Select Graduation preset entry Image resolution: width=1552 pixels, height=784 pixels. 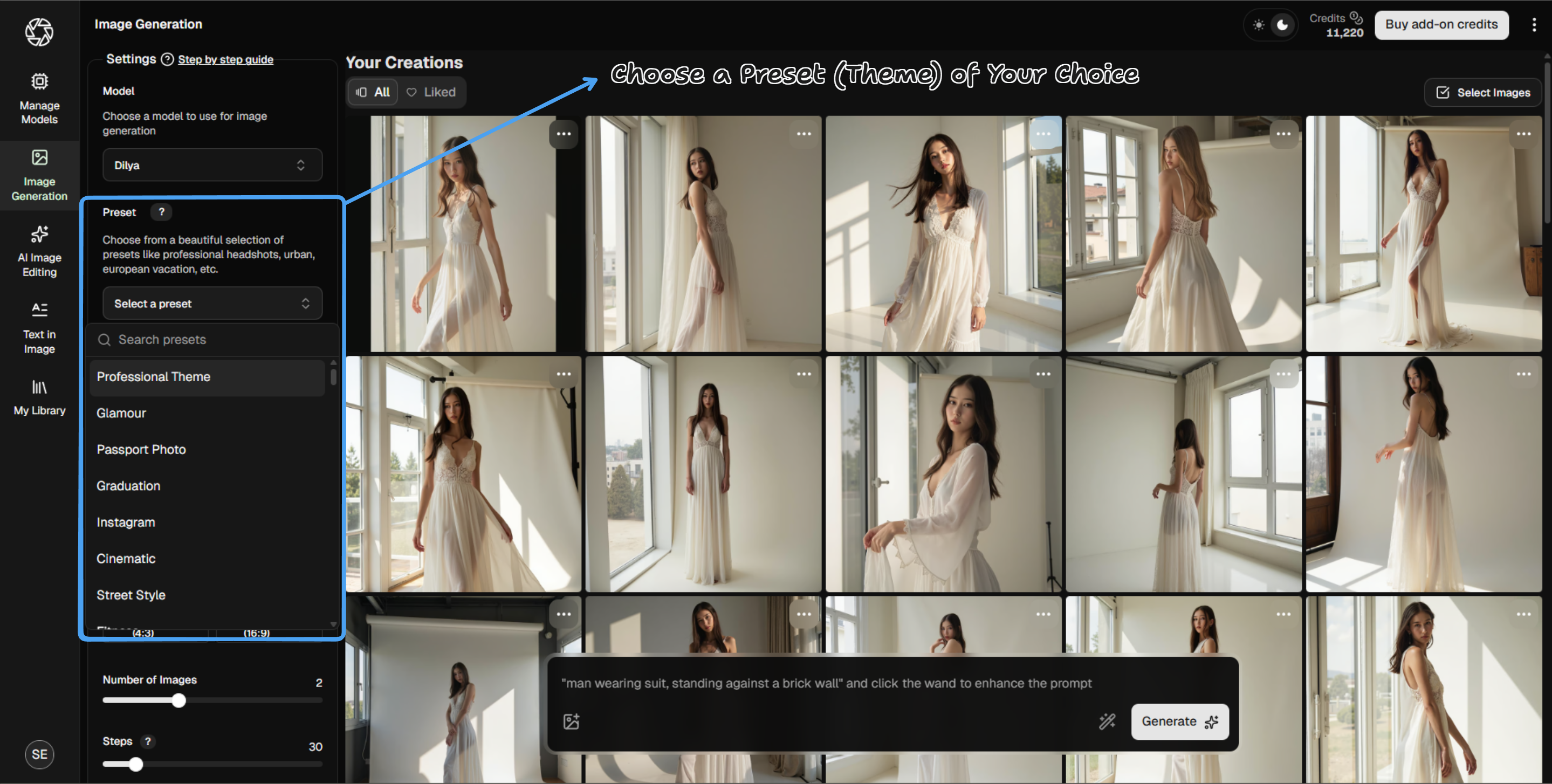(207, 486)
